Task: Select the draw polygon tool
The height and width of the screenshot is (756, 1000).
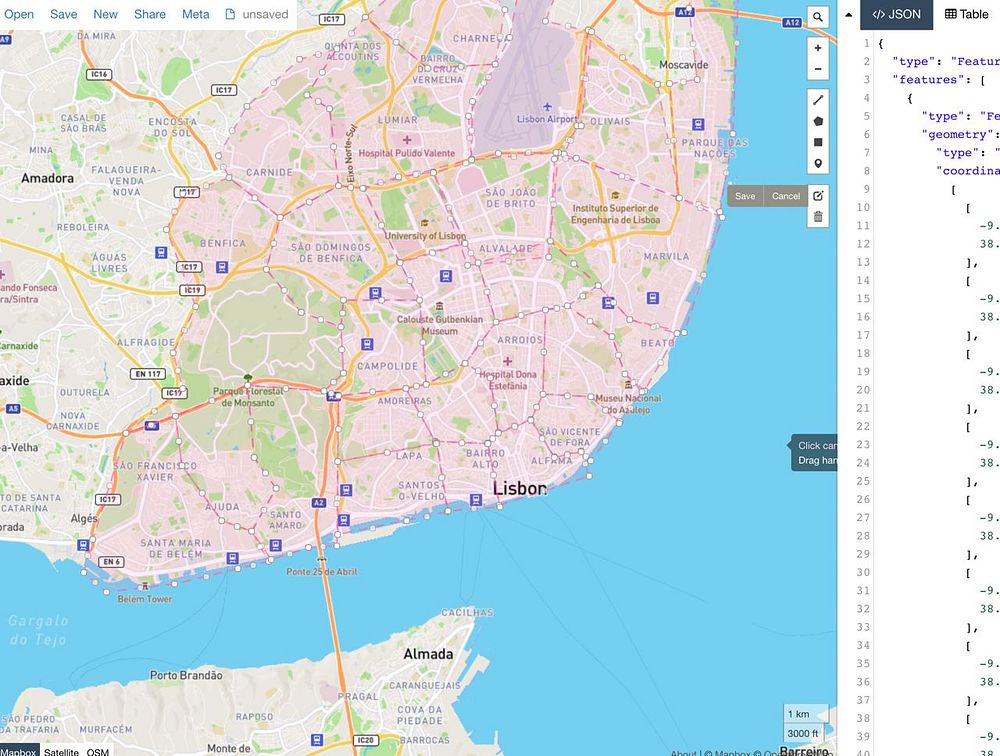Action: click(818, 121)
